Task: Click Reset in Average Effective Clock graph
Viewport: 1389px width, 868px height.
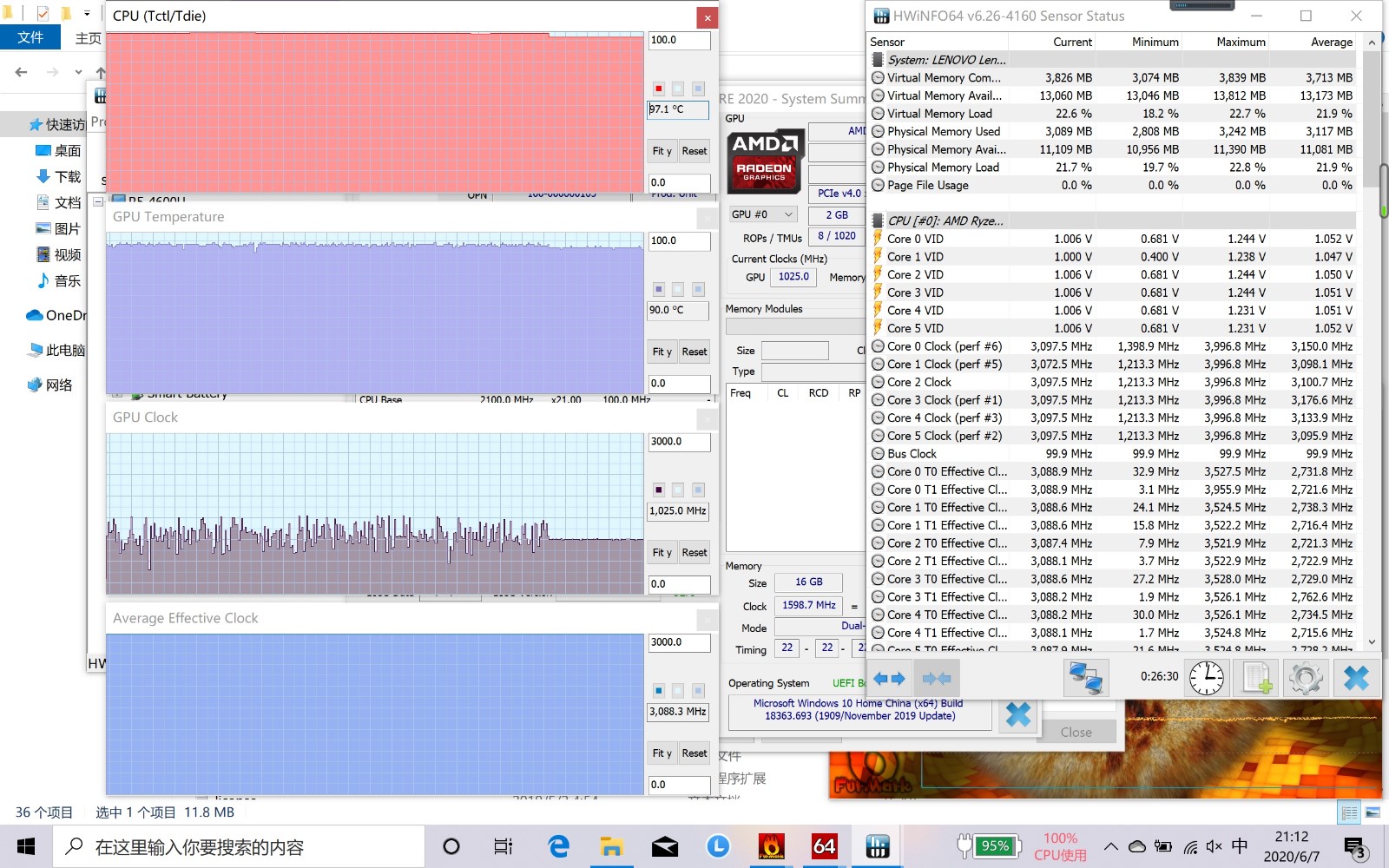Action: tap(694, 753)
